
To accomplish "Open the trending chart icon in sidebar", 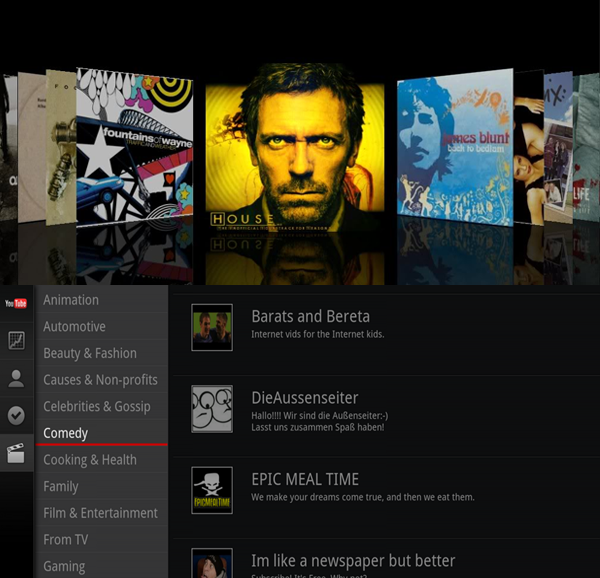I will click(x=16, y=340).
